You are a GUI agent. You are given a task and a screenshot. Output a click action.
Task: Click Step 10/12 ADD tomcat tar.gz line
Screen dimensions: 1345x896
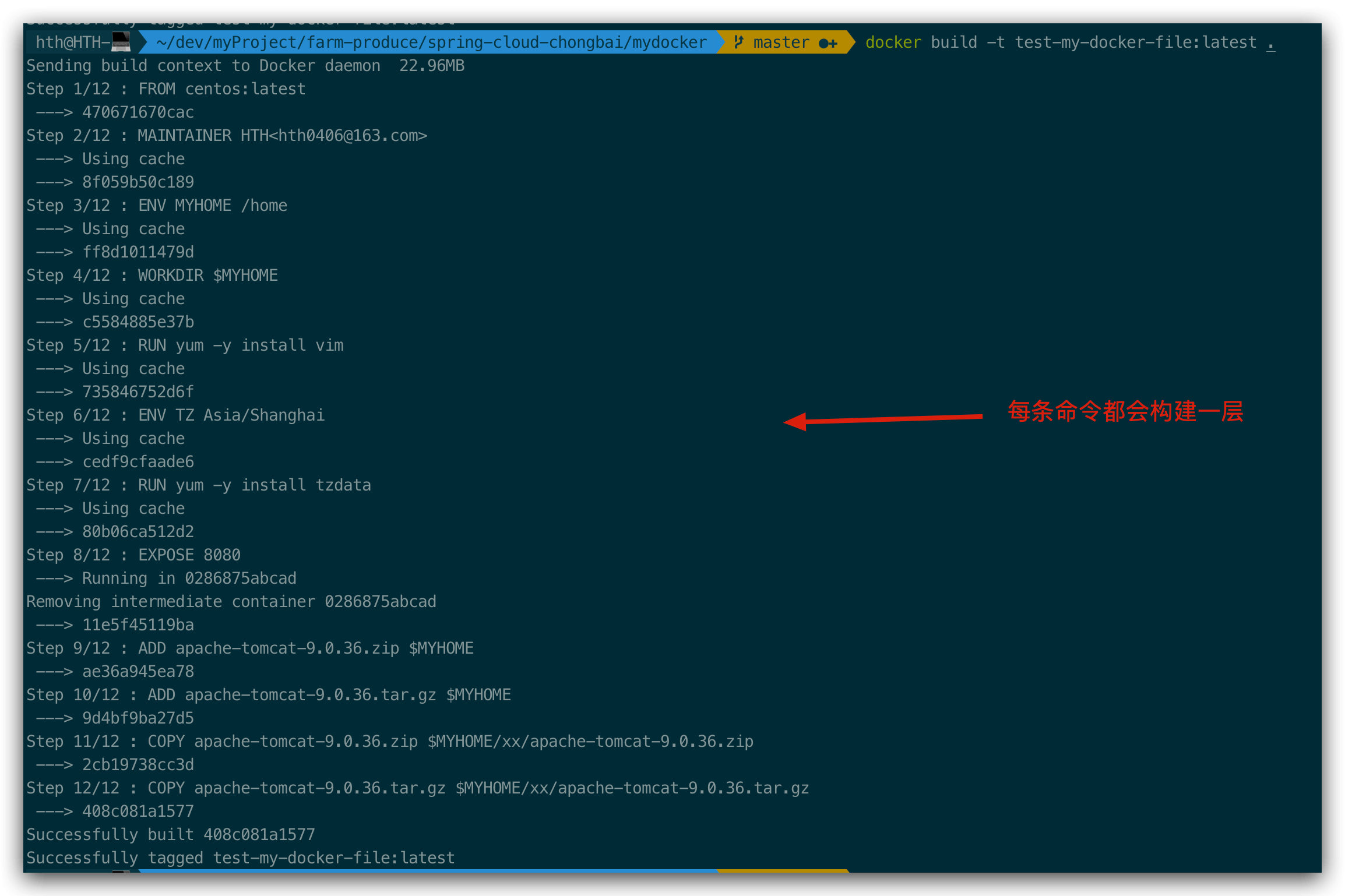pos(269,695)
